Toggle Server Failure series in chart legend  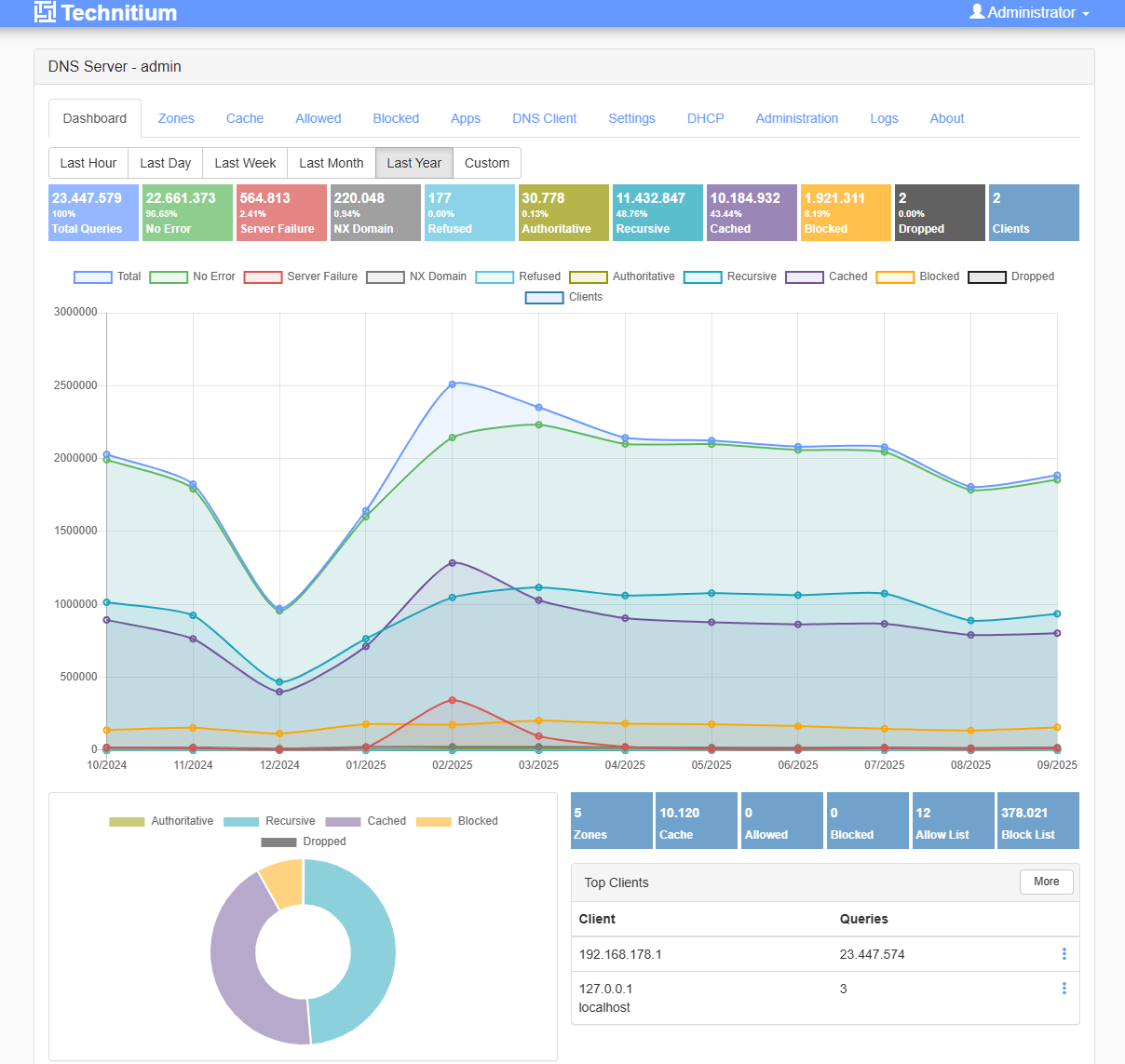point(301,276)
